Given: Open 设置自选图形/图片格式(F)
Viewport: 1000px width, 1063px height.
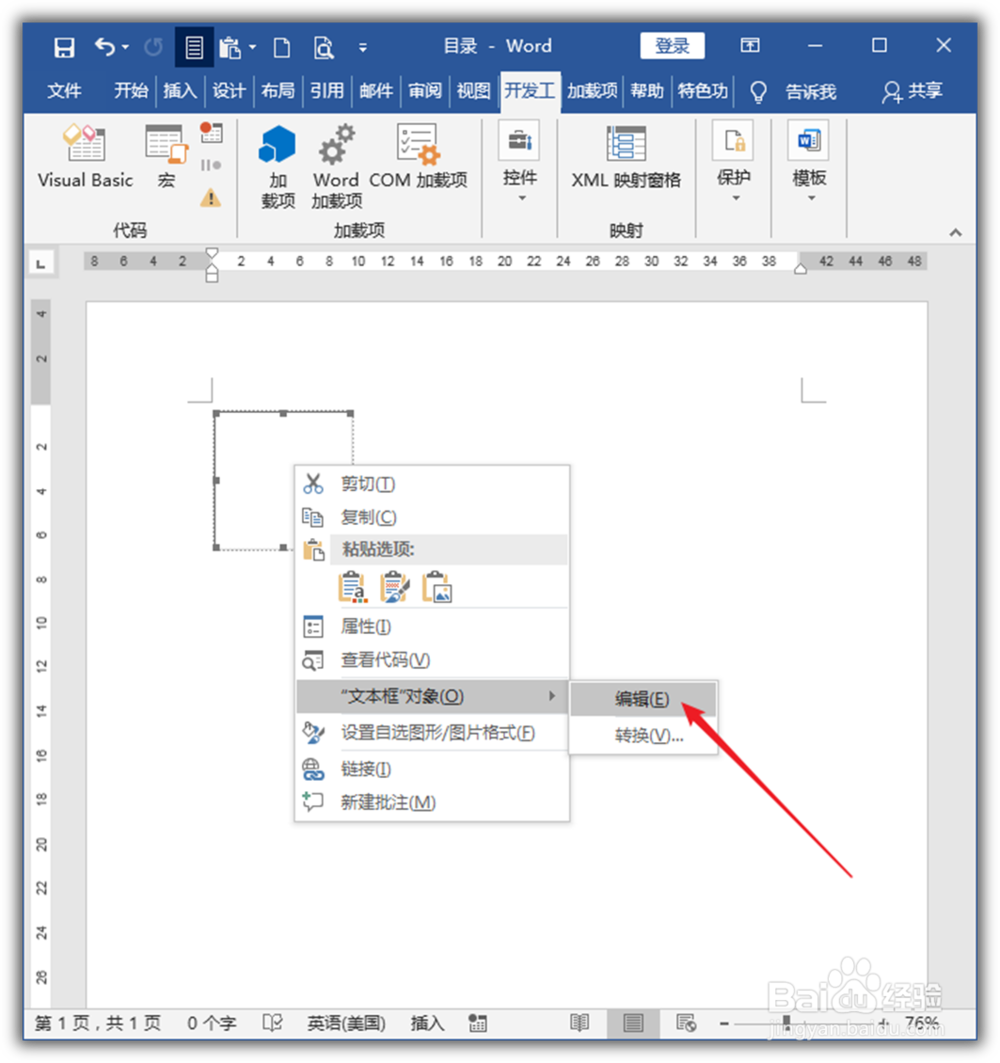Looking at the screenshot, I should tap(433, 733).
